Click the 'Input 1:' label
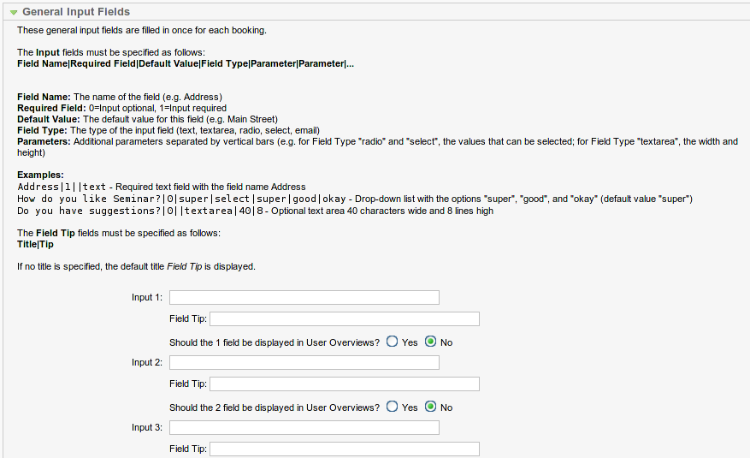The width and height of the screenshot is (750, 458). point(147,297)
